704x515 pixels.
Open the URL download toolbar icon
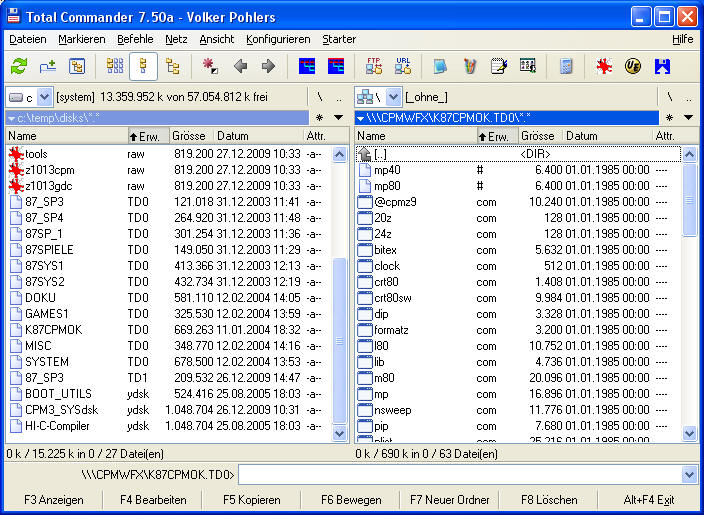point(403,66)
